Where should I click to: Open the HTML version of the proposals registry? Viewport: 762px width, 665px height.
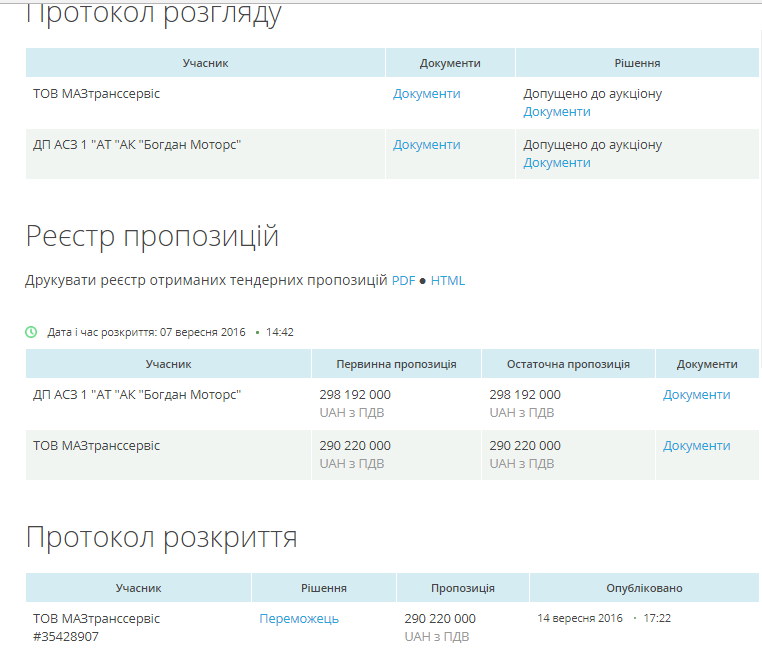click(x=448, y=281)
